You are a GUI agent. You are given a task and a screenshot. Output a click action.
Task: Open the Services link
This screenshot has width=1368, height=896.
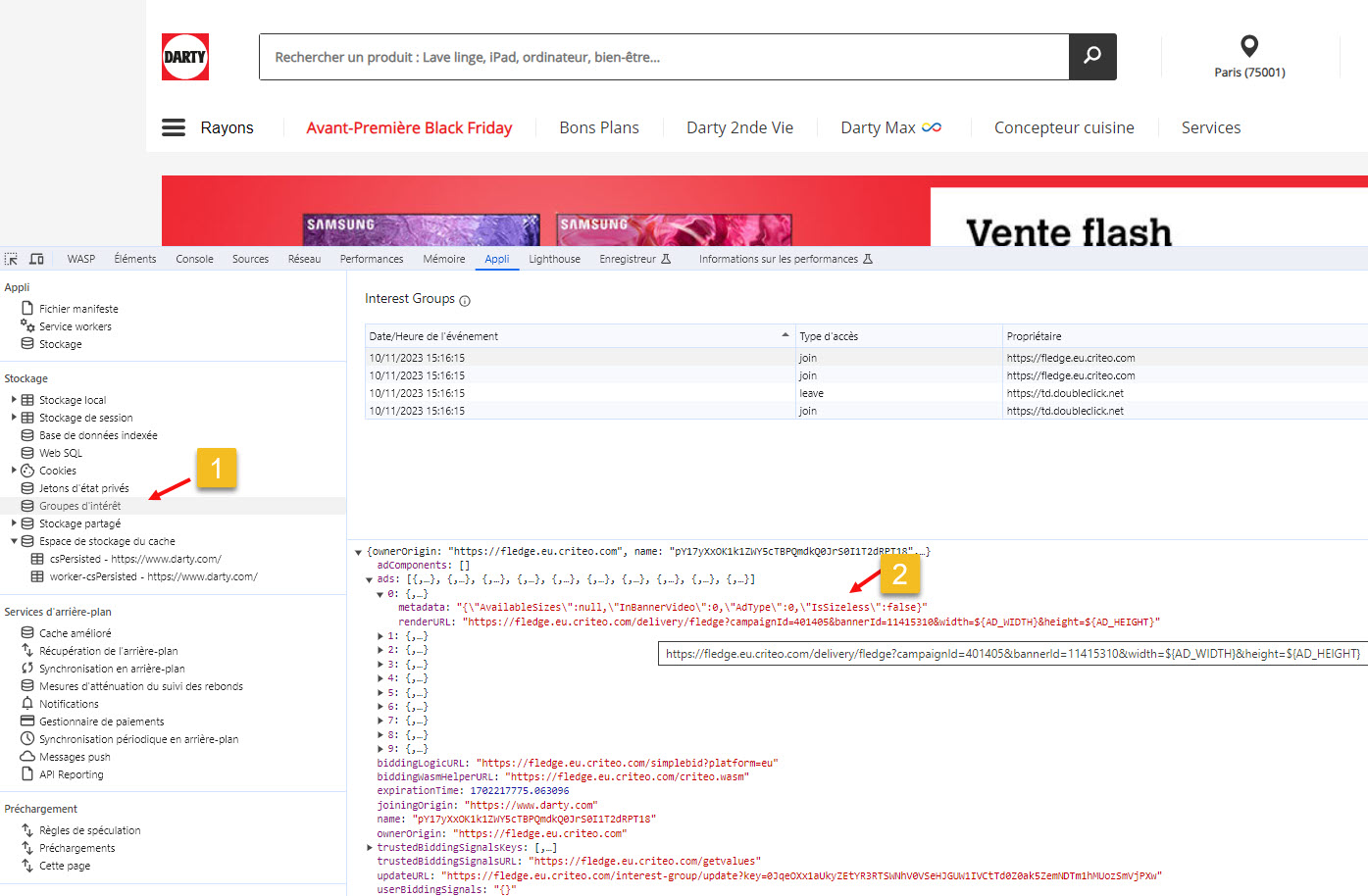pos(1211,127)
